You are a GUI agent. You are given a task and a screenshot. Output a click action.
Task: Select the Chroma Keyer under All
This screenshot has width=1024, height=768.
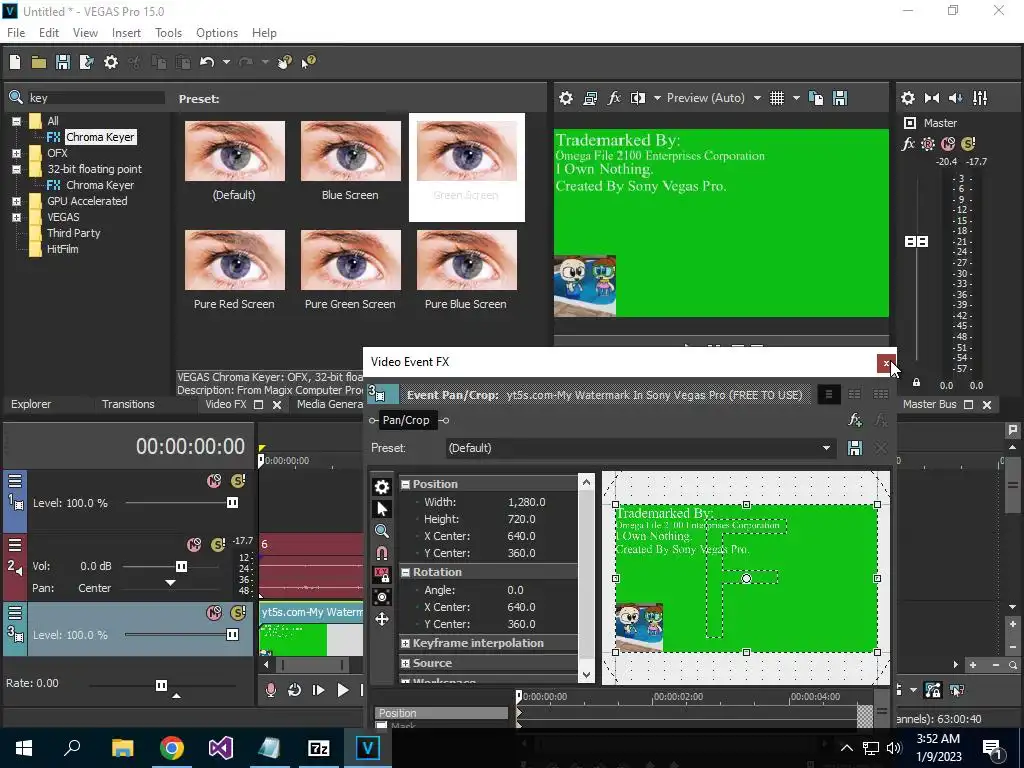pyautogui.click(x=100, y=137)
